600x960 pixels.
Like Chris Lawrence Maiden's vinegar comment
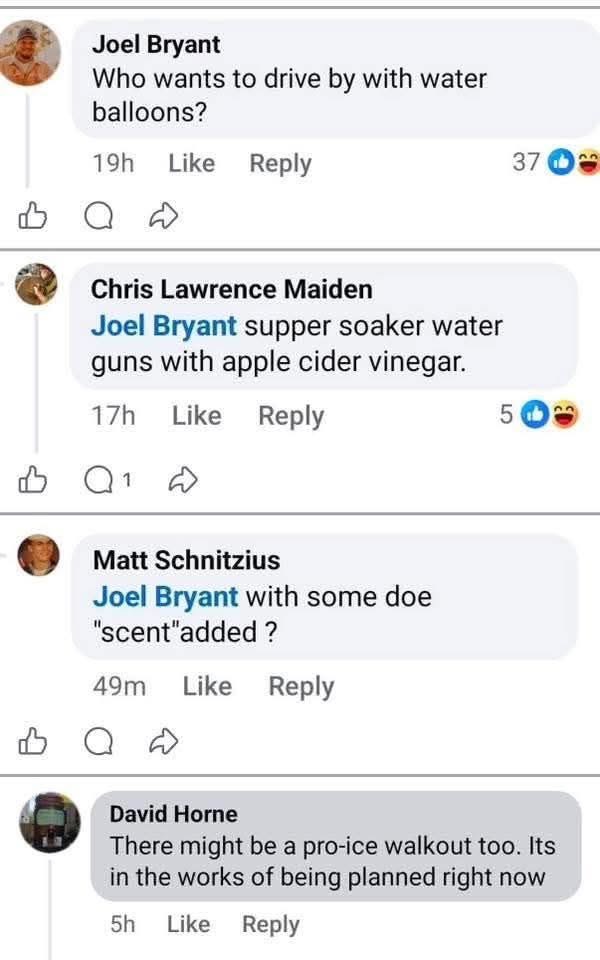pos(196,415)
